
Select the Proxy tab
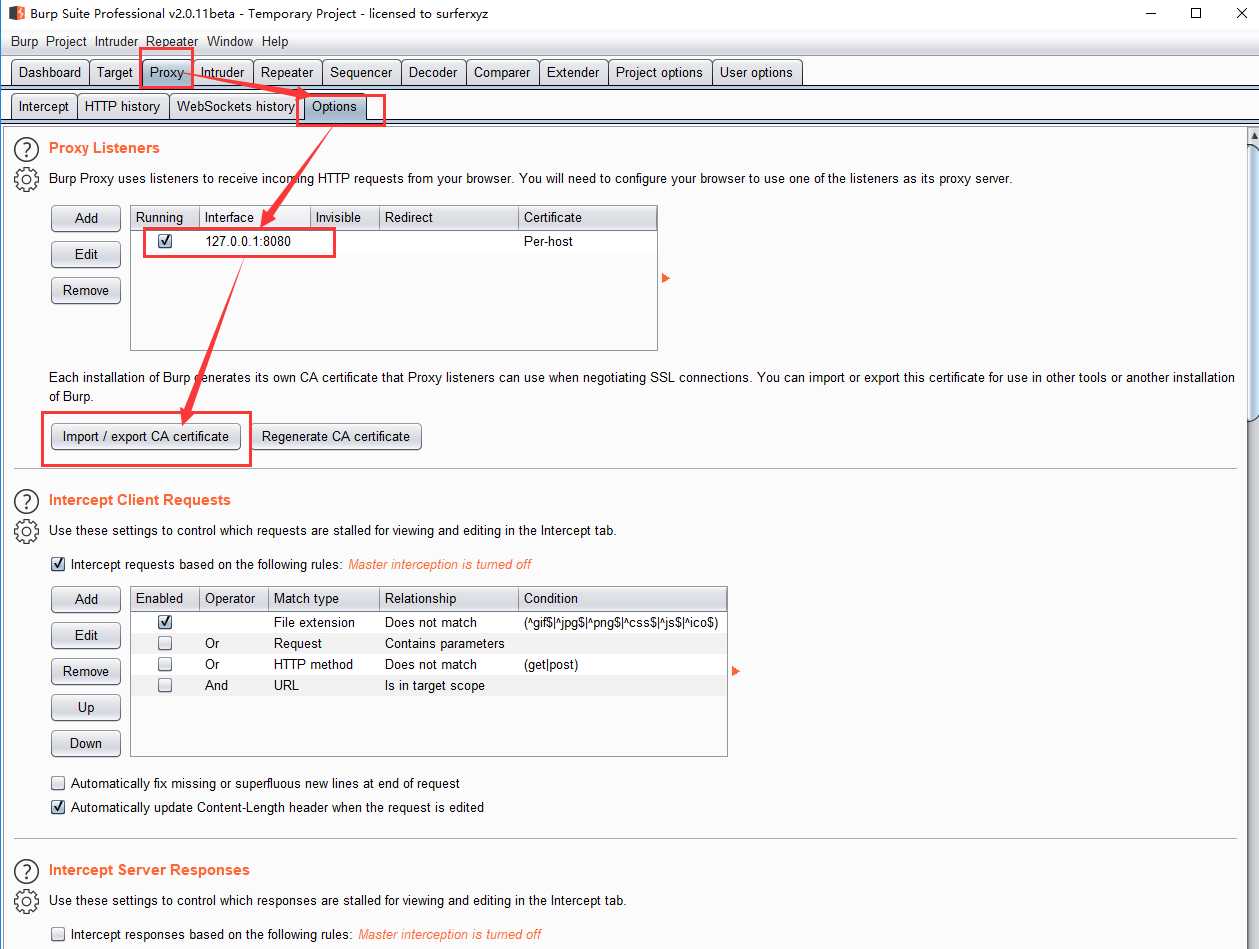167,72
